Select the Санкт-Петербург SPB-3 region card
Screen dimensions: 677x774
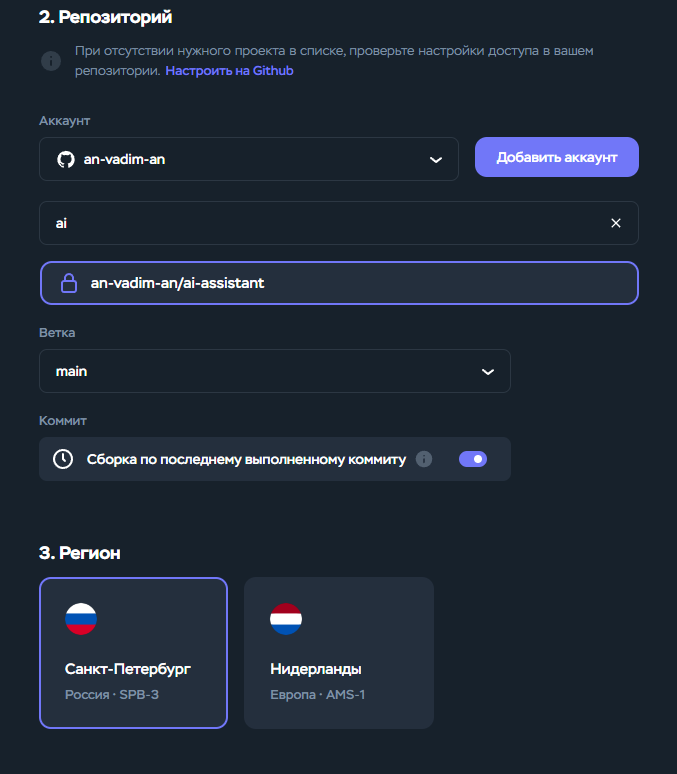(133, 653)
